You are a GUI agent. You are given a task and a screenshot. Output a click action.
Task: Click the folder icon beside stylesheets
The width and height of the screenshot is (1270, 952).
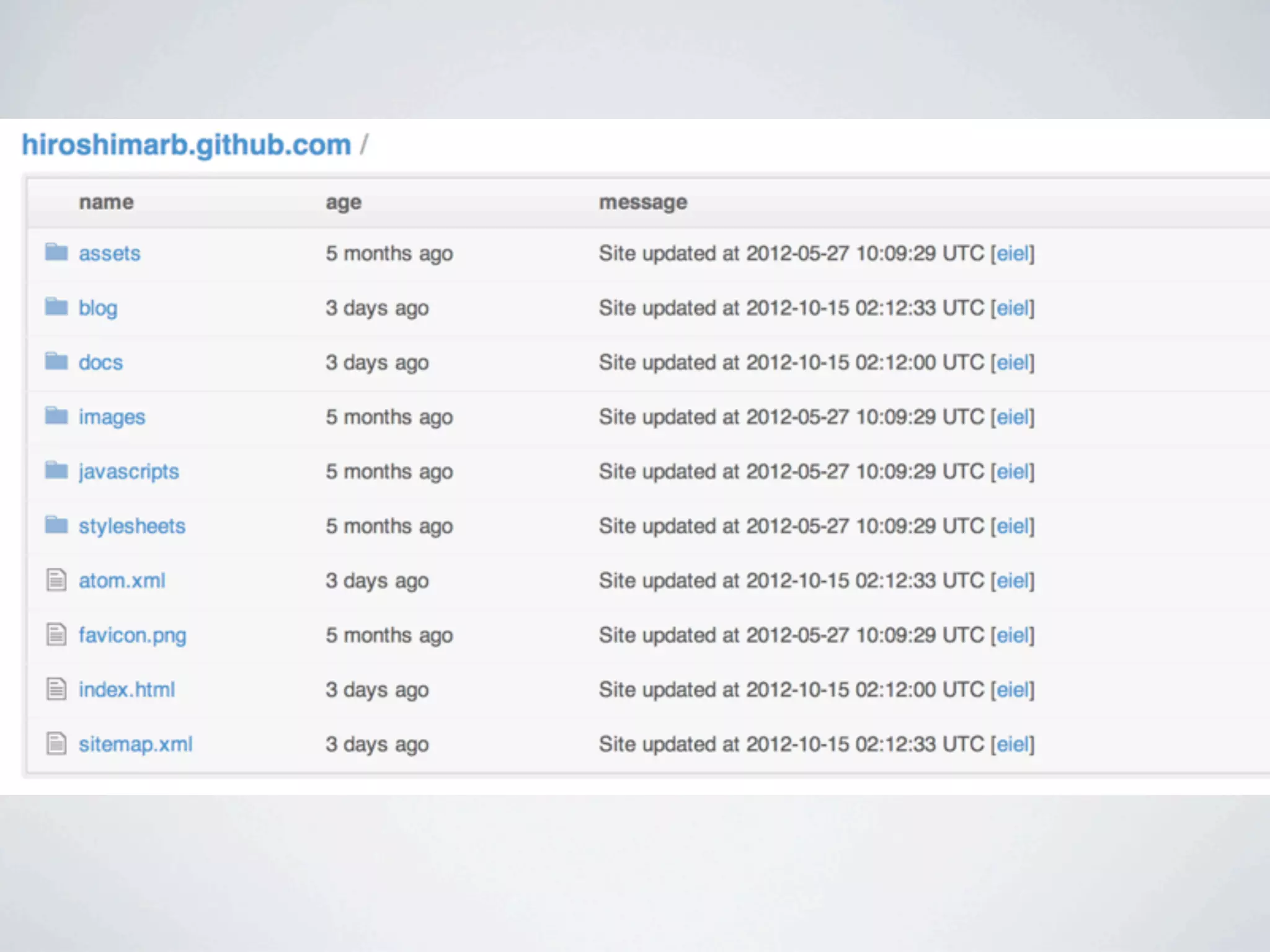pyautogui.click(x=56, y=525)
